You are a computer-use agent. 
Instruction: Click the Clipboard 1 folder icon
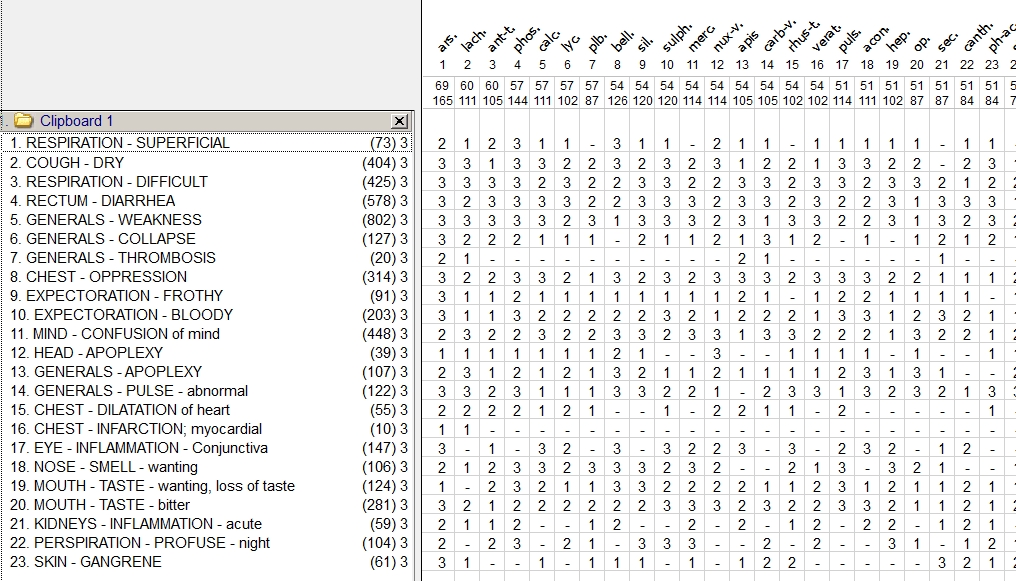point(23,120)
